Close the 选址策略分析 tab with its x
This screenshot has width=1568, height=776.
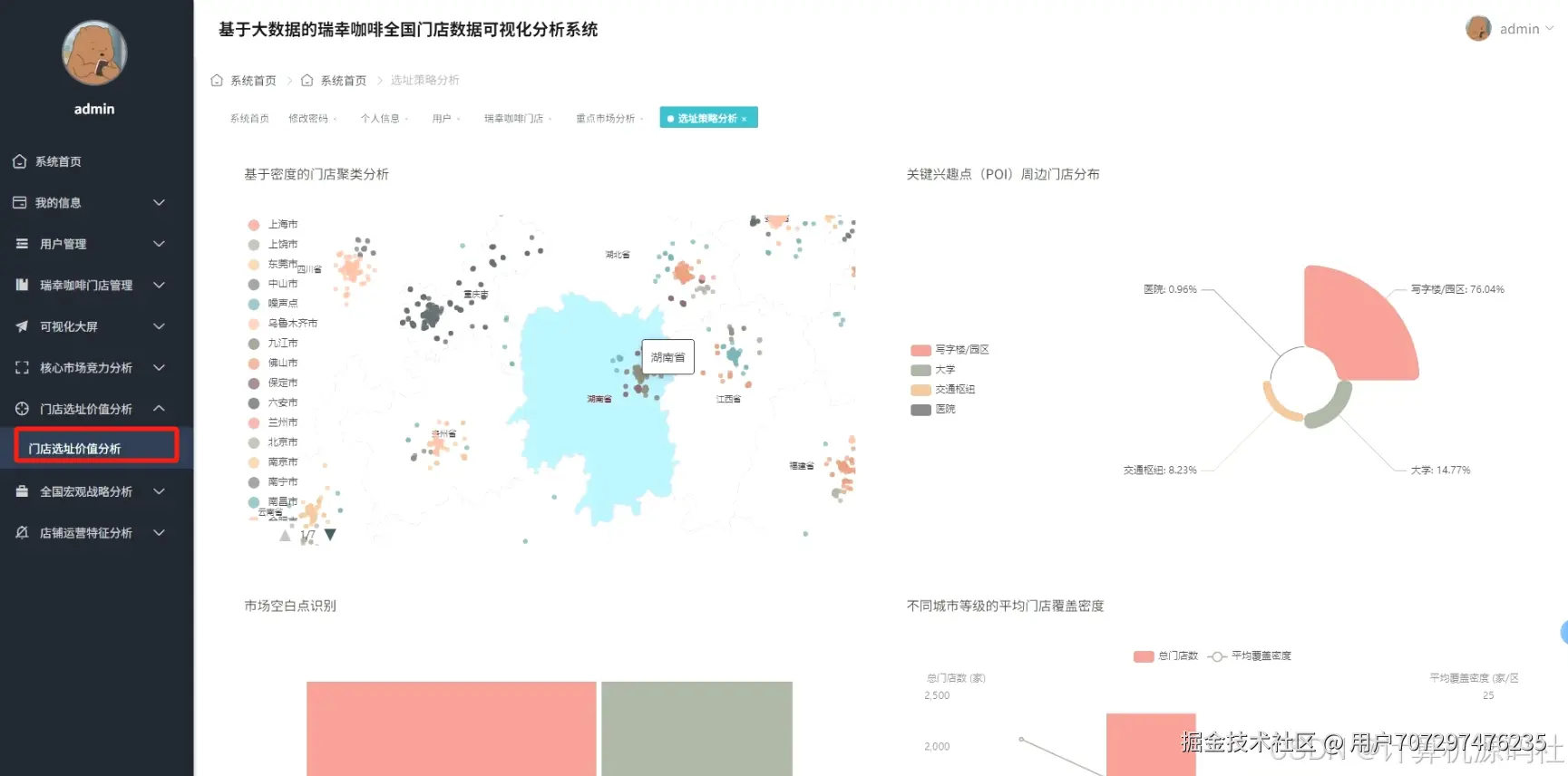(x=745, y=119)
